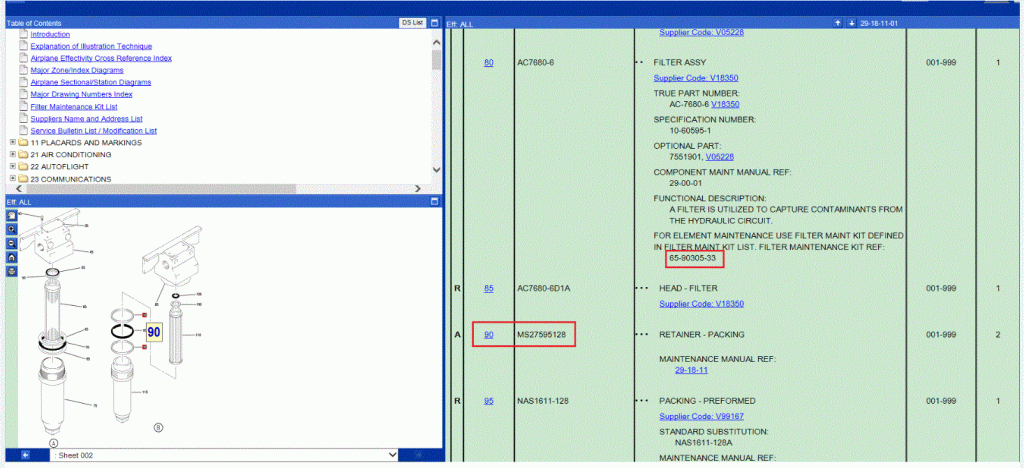Click the zoom in magnifier icon
Screen dimensions: 1024x468
pyautogui.click(x=11, y=229)
